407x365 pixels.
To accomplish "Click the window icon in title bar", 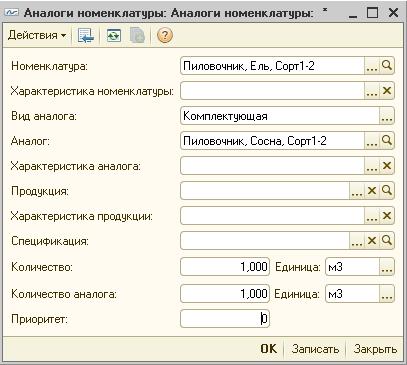I will [x=11, y=13].
